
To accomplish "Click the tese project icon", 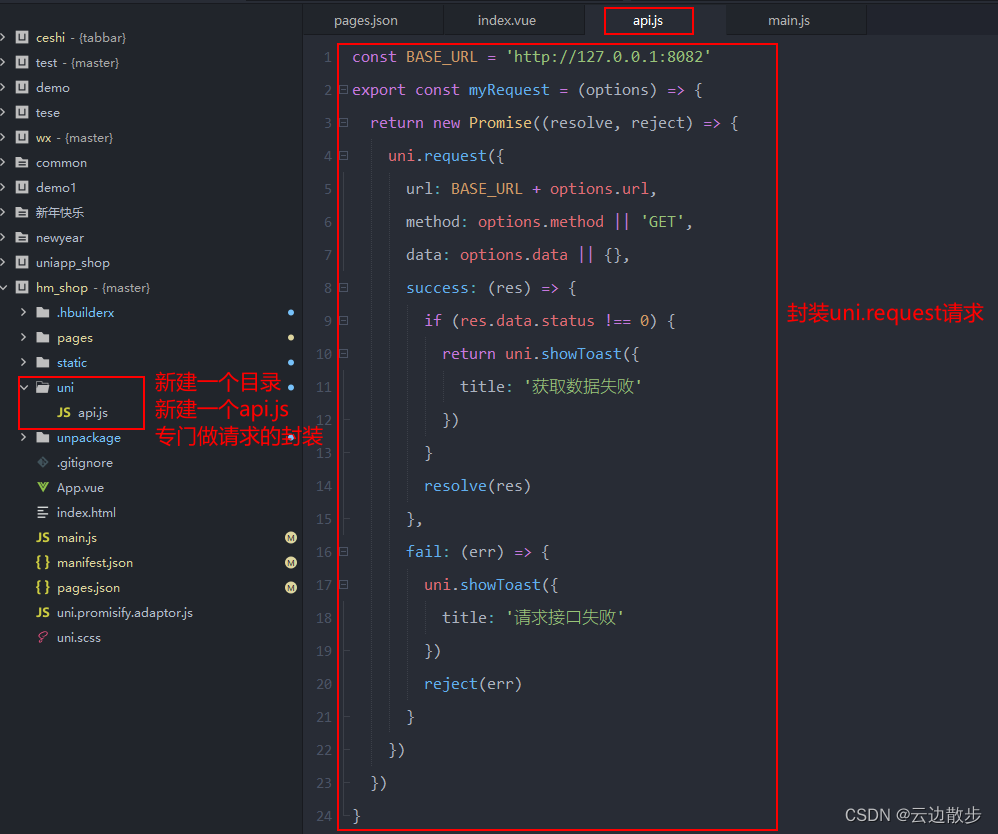I will tap(22, 113).
